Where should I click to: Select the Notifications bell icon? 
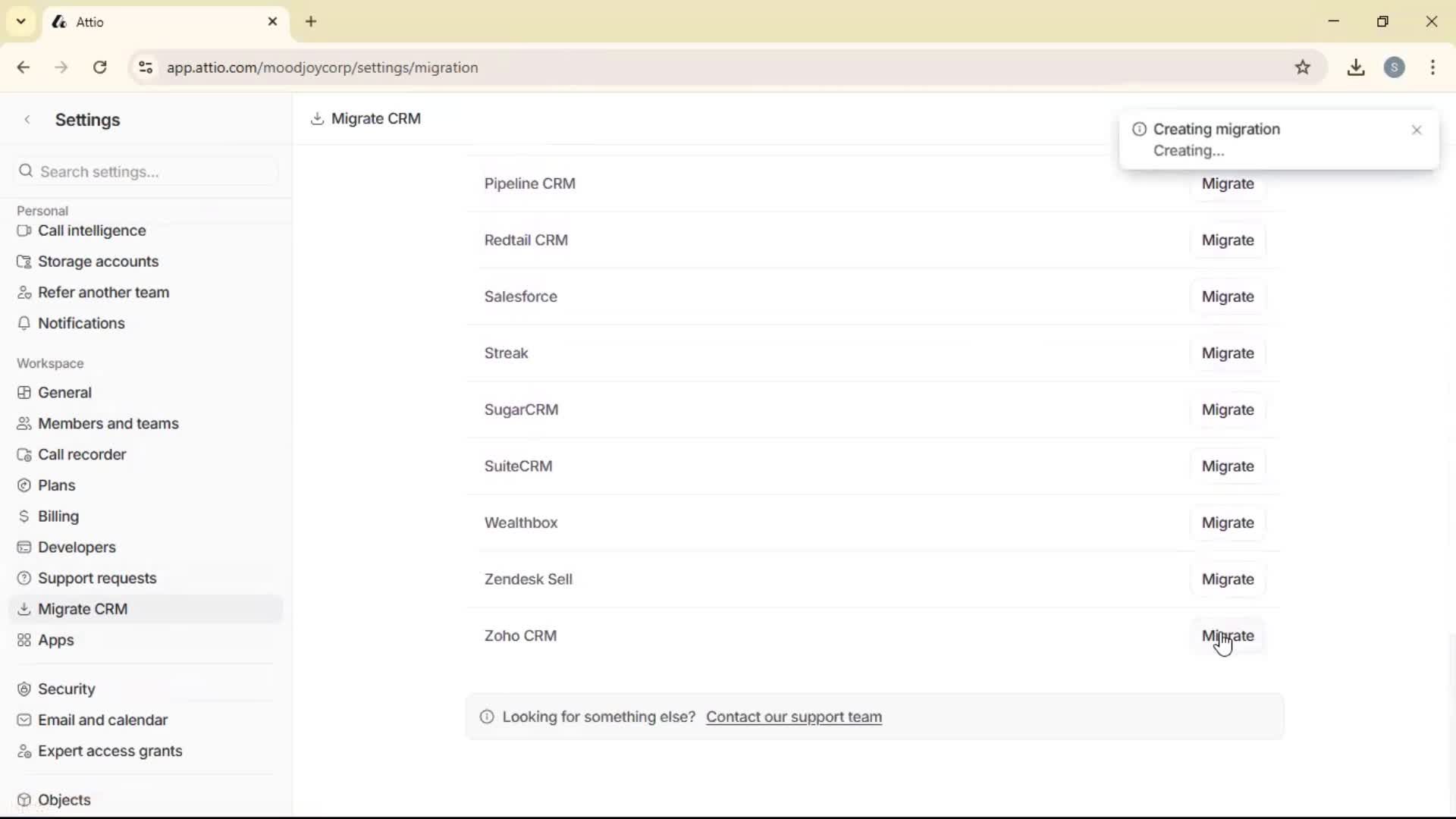click(24, 323)
